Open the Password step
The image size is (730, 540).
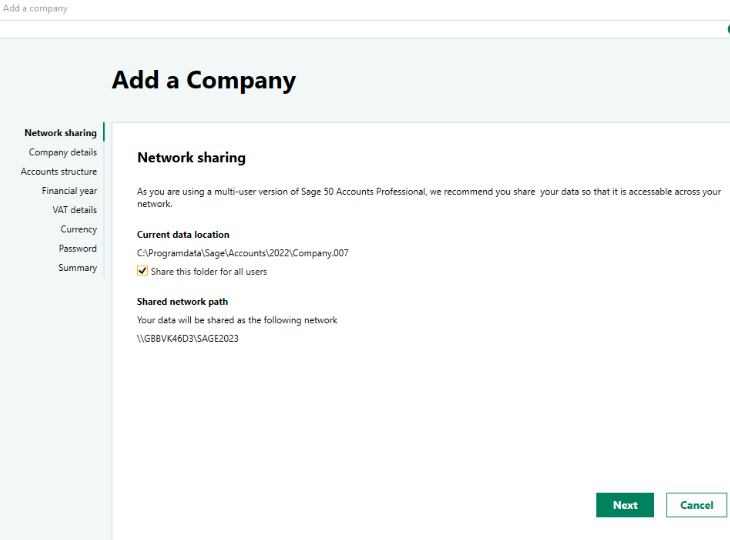[78, 249]
